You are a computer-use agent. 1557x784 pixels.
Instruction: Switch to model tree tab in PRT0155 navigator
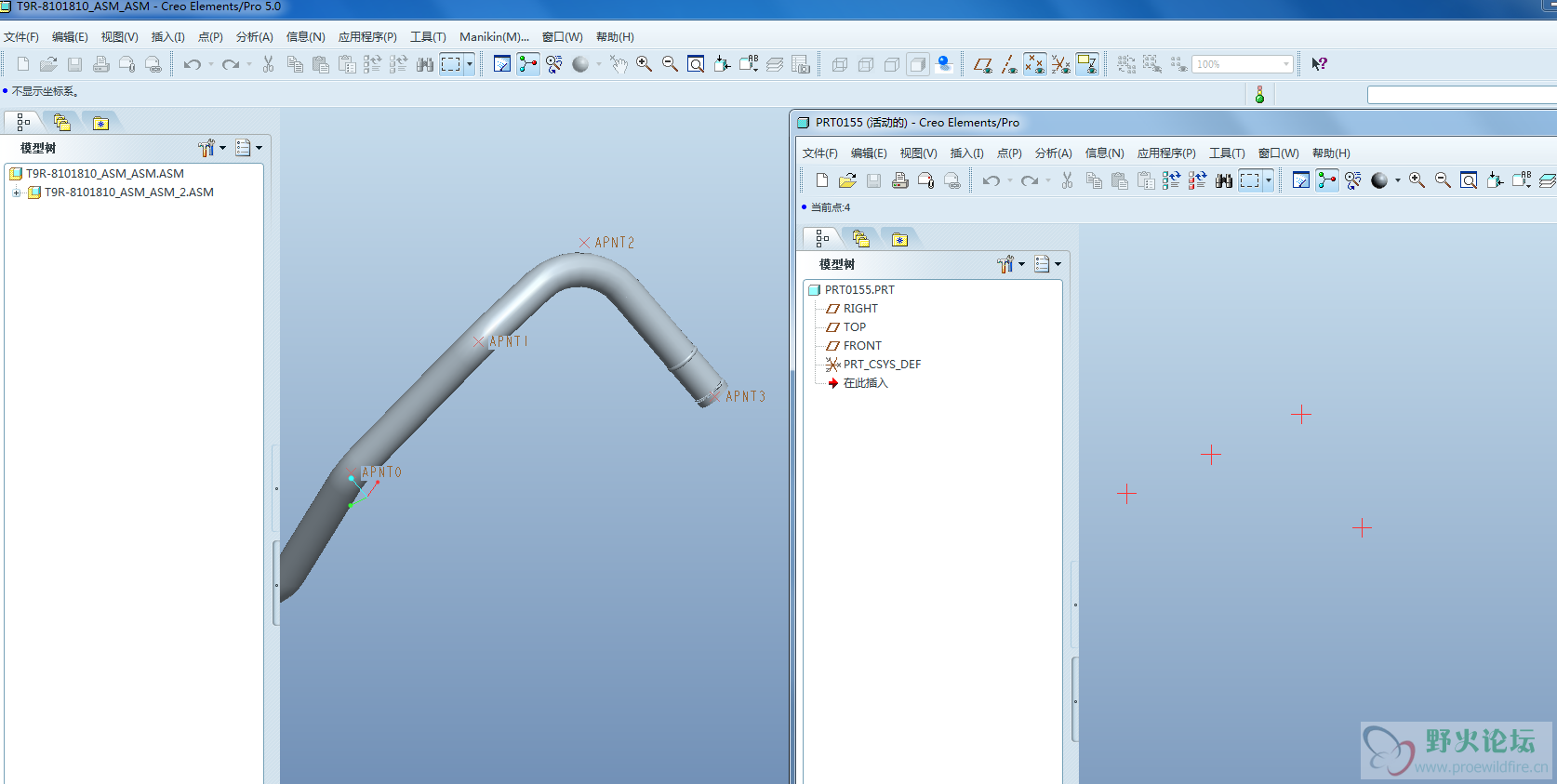coord(822,239)
